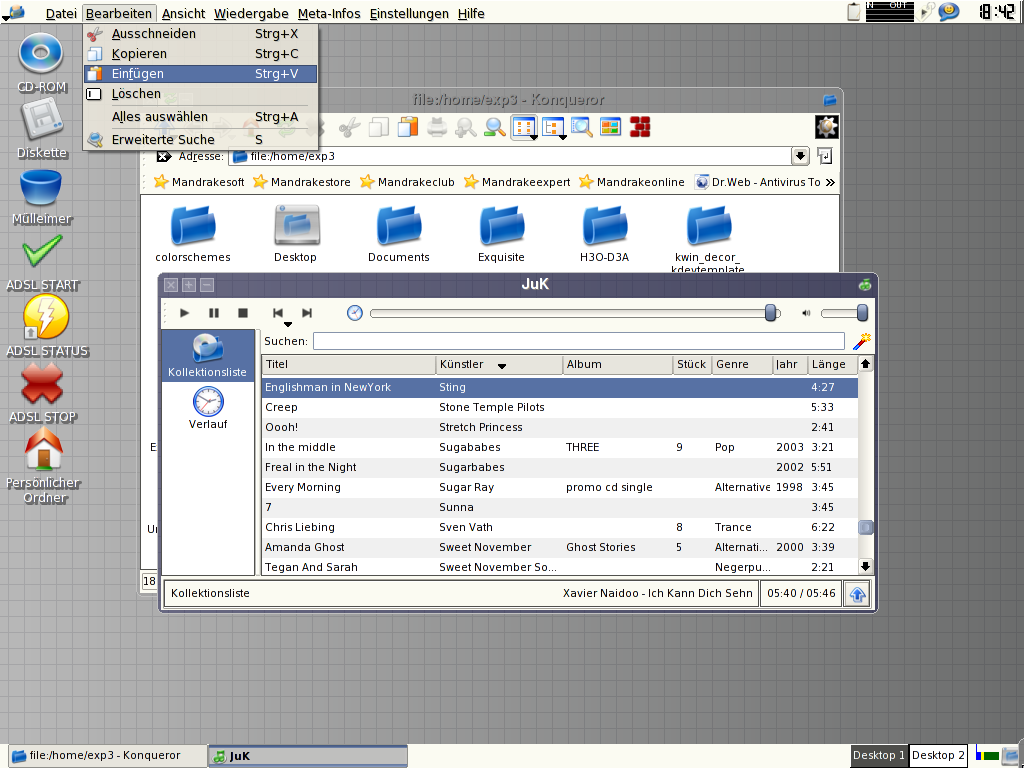
Task: Open advanced search wand icon in JuK
Action: pyautogui.click(x=861, y=341)
